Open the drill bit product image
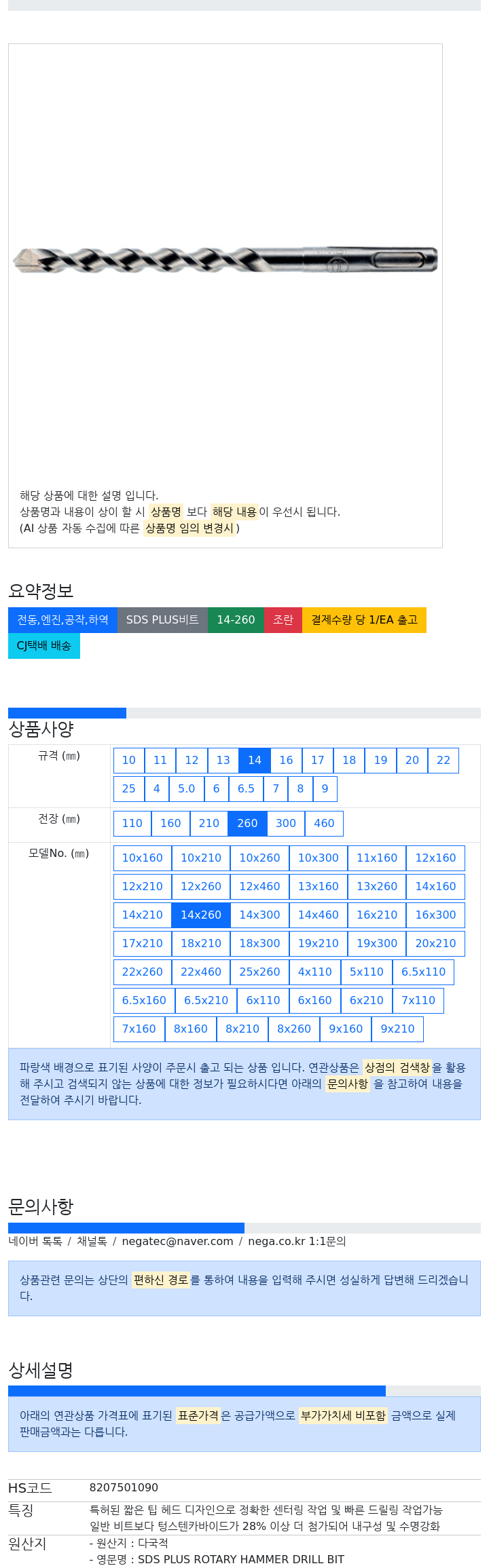The height and width of the screenshot is (1568, 489). (x=225, y=259)
